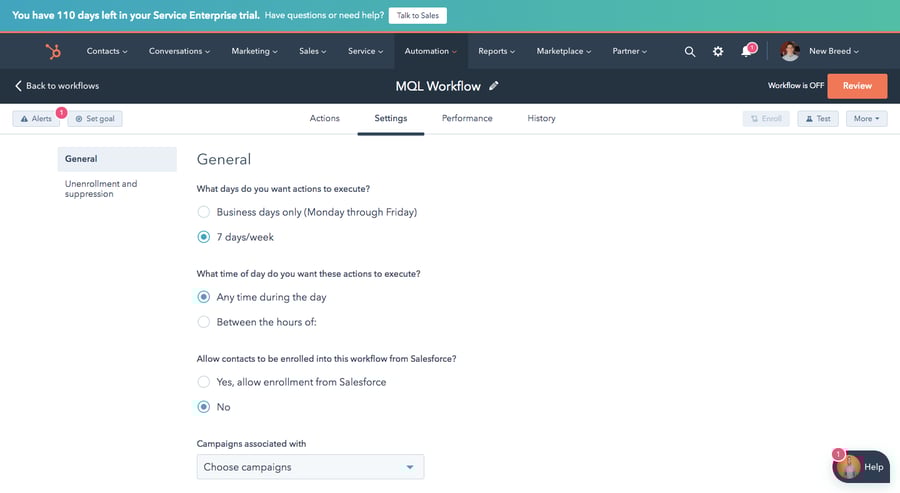
Task: Switch to the History tab
Action: (x=541, y=118)
